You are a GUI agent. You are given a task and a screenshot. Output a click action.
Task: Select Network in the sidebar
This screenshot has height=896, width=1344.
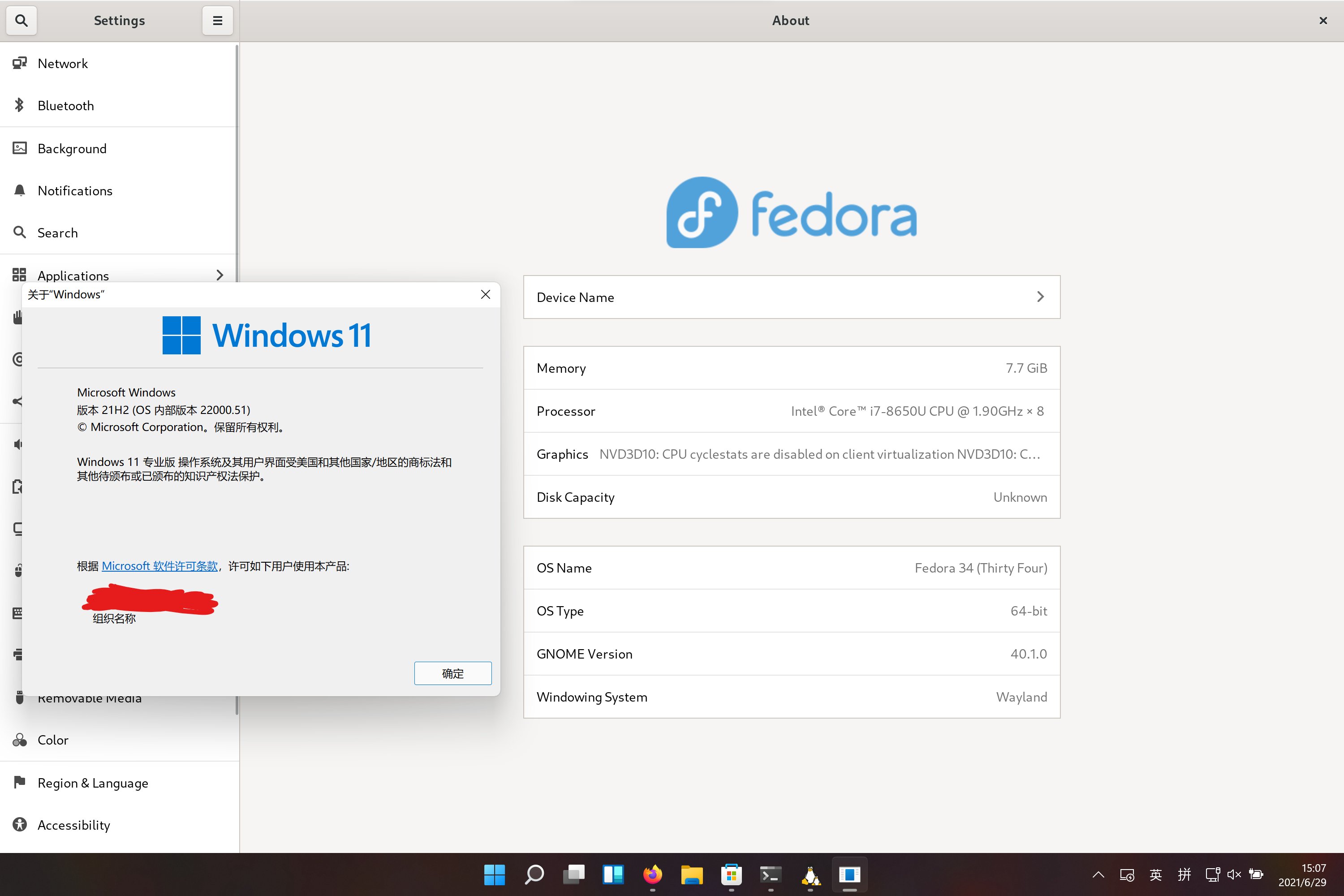120,64
